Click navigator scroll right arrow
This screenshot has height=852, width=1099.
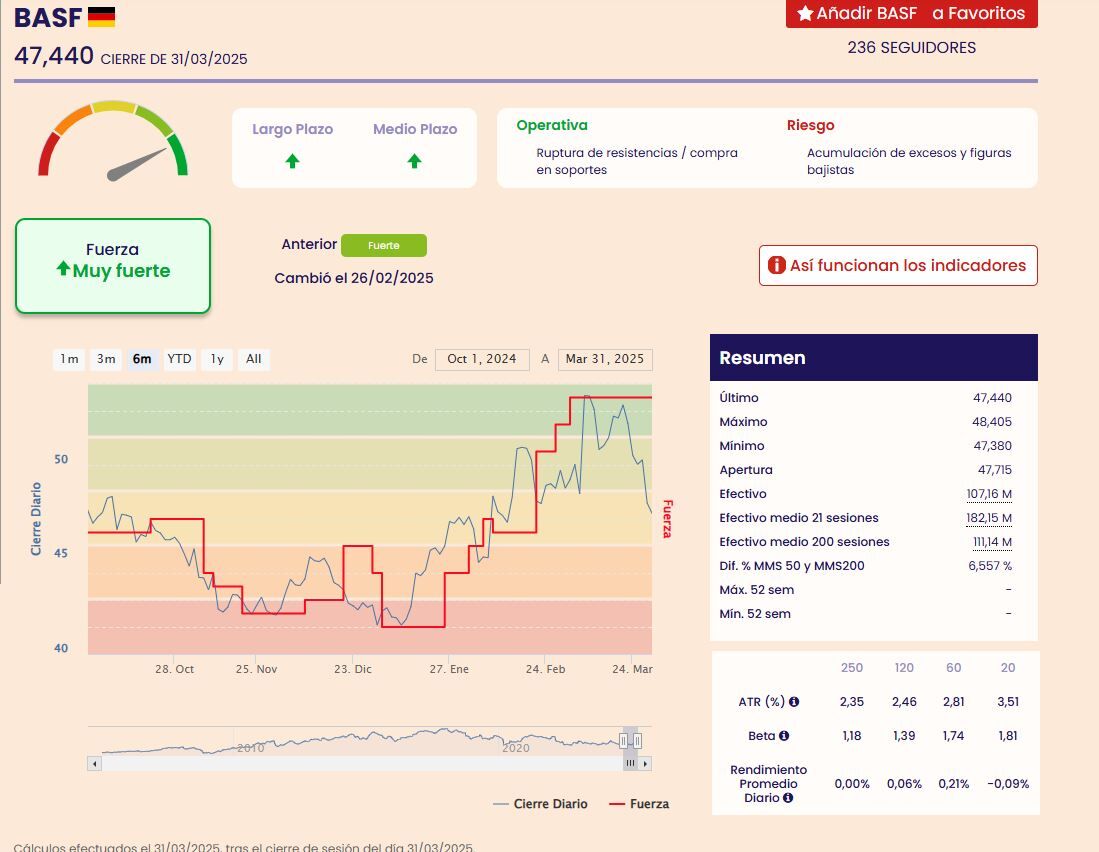[x=645, y=763]
